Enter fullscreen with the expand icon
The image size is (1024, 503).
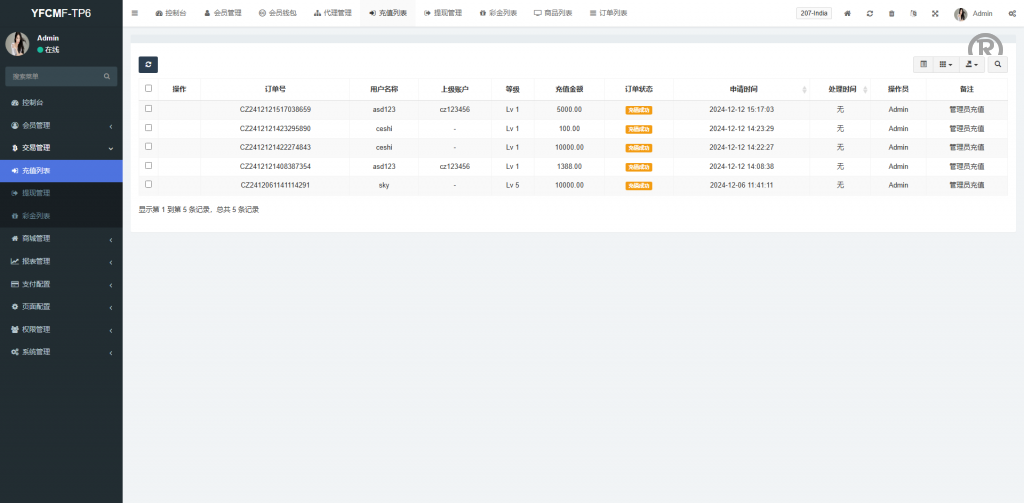coord(935,13)
